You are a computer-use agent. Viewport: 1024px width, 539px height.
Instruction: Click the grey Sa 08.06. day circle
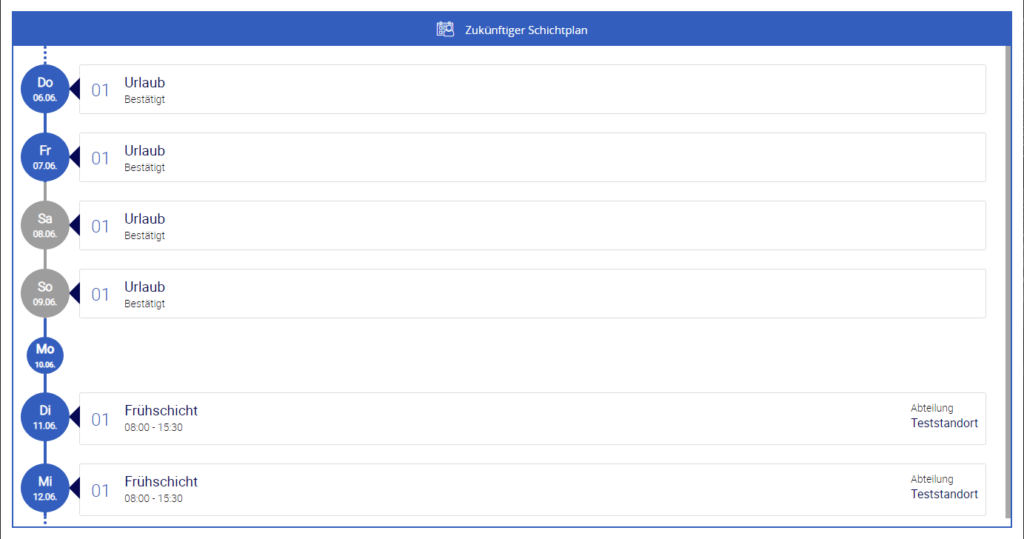click(45, 225)
